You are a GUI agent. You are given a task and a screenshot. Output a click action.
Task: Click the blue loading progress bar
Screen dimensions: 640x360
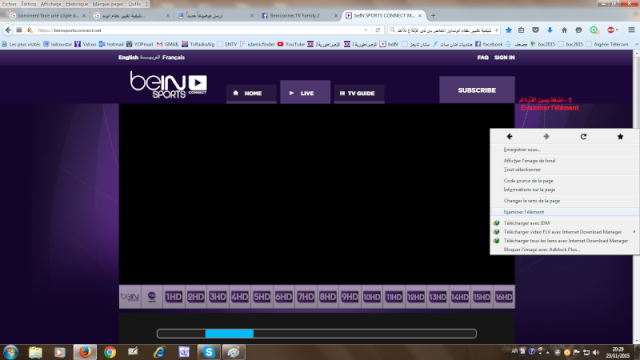click(x=229, y=333)
